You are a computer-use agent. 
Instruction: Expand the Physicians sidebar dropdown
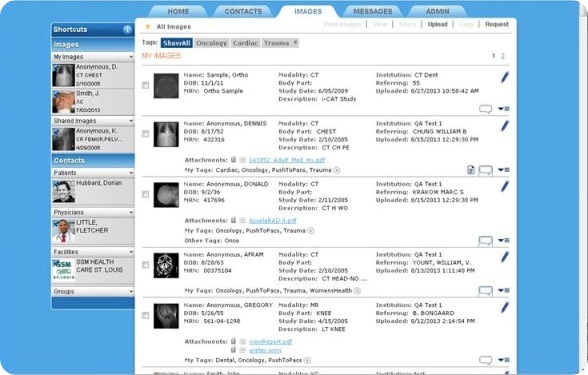tap(131, 213)
